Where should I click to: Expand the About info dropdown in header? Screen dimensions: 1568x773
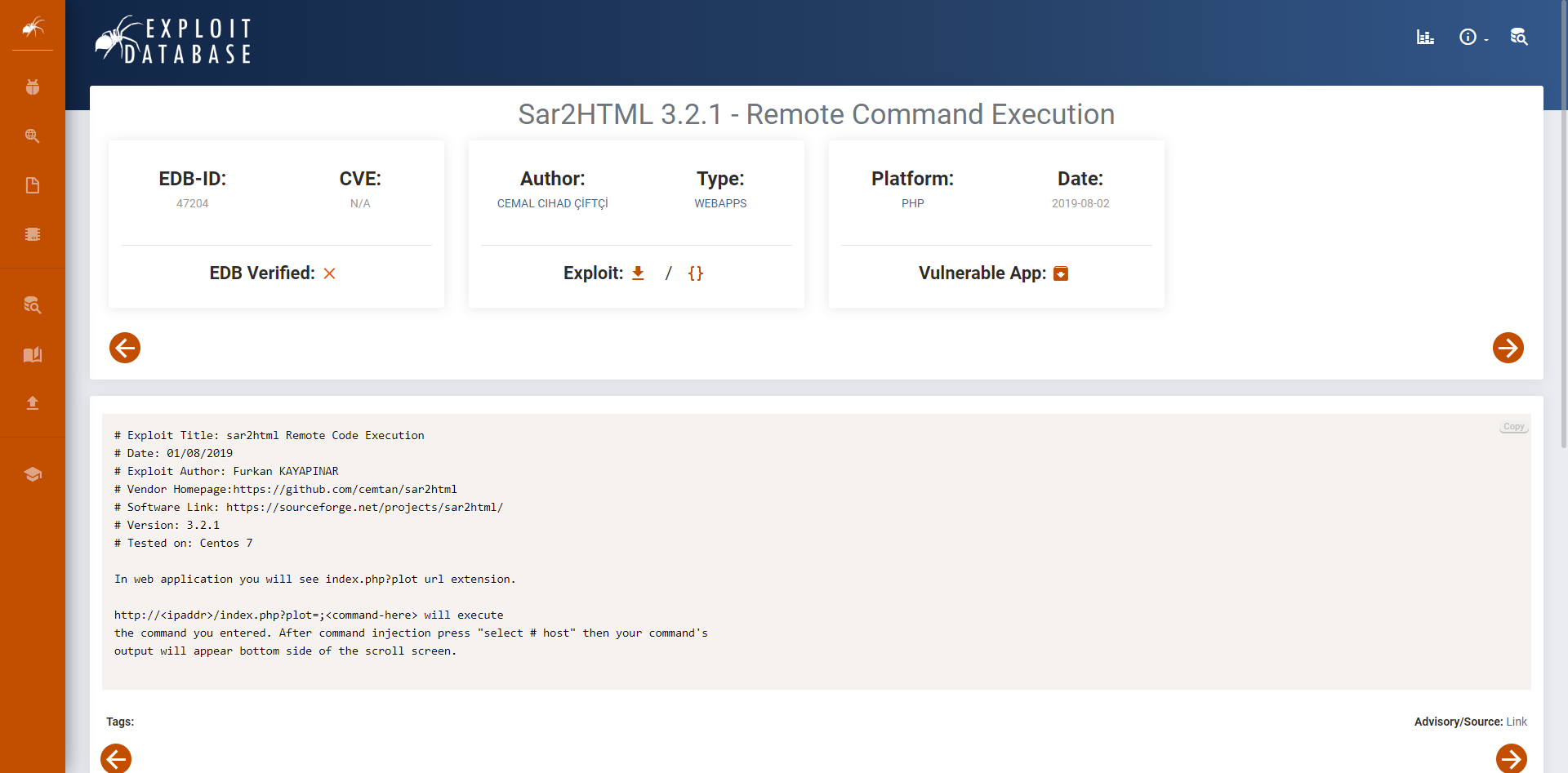1473,37
